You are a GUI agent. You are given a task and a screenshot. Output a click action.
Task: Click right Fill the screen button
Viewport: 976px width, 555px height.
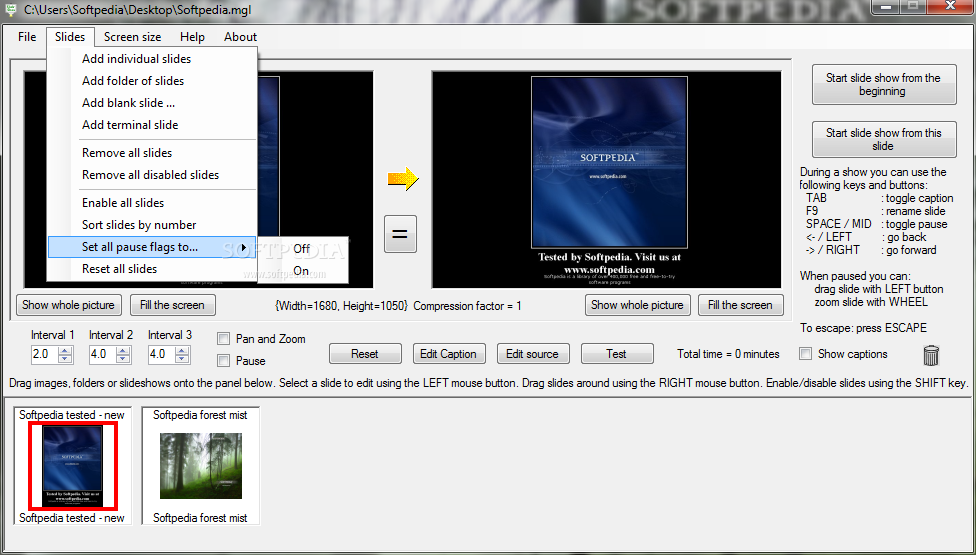click(x=740, y=305)
